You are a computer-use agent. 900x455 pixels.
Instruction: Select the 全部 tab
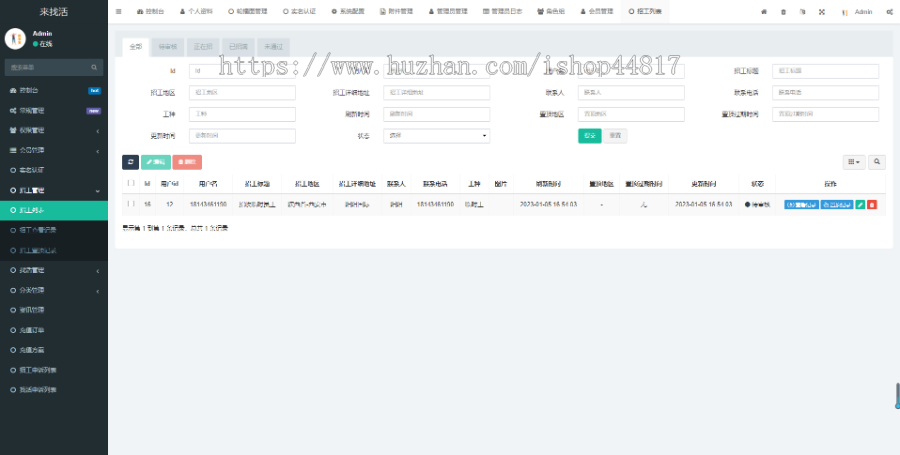(x=135, y=47)
